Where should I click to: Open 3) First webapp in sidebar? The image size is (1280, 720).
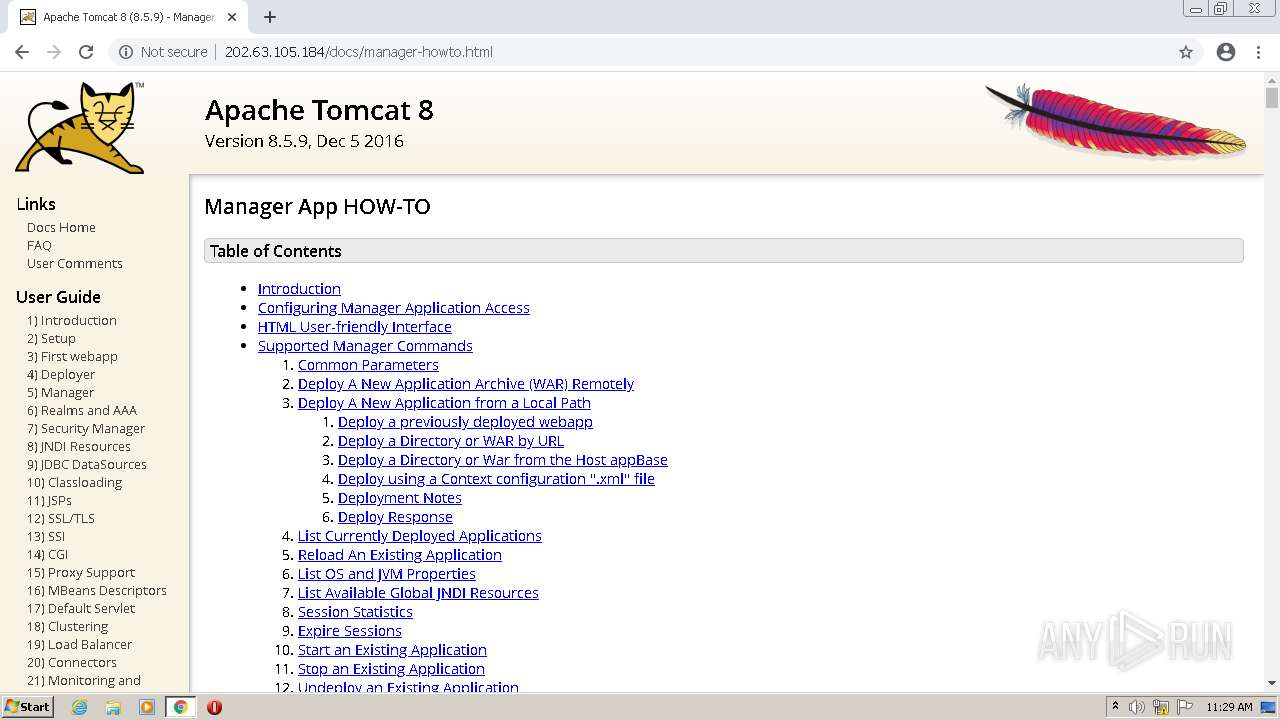click(x=72, y=356)
